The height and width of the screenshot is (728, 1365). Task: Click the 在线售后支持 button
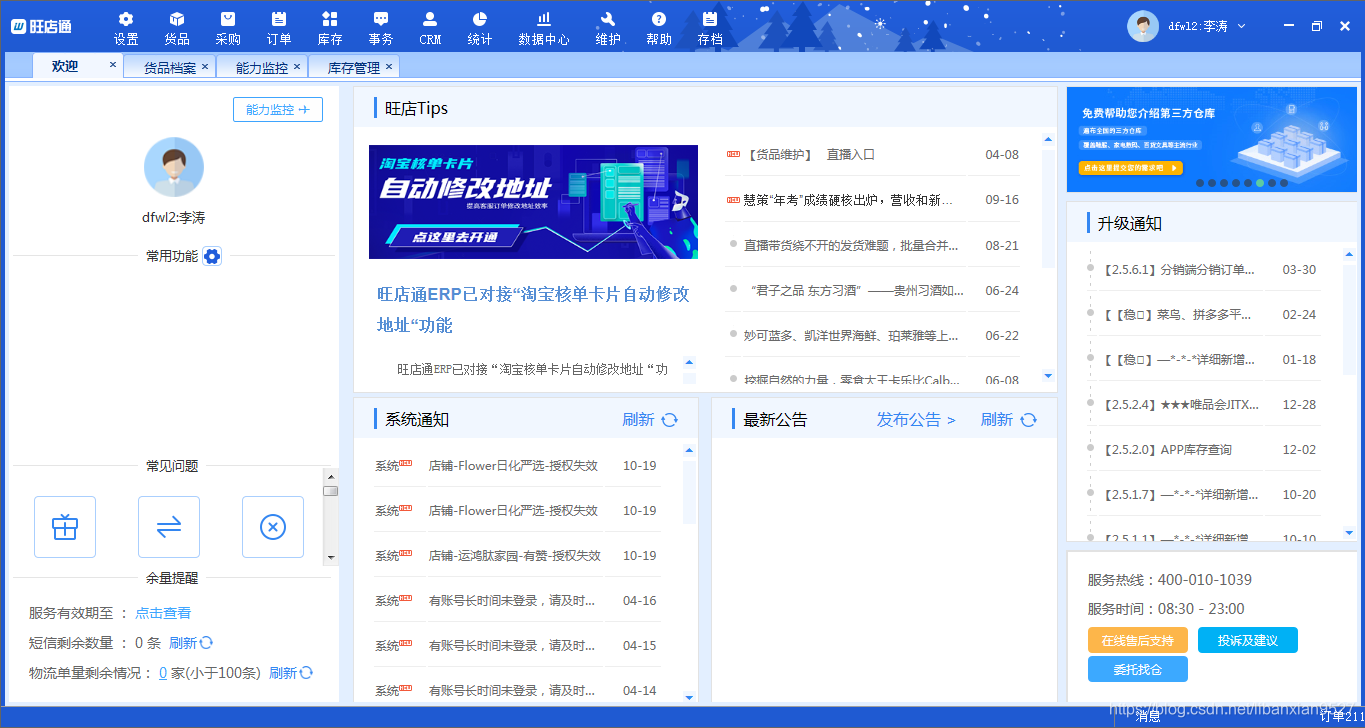[1137, 640]
